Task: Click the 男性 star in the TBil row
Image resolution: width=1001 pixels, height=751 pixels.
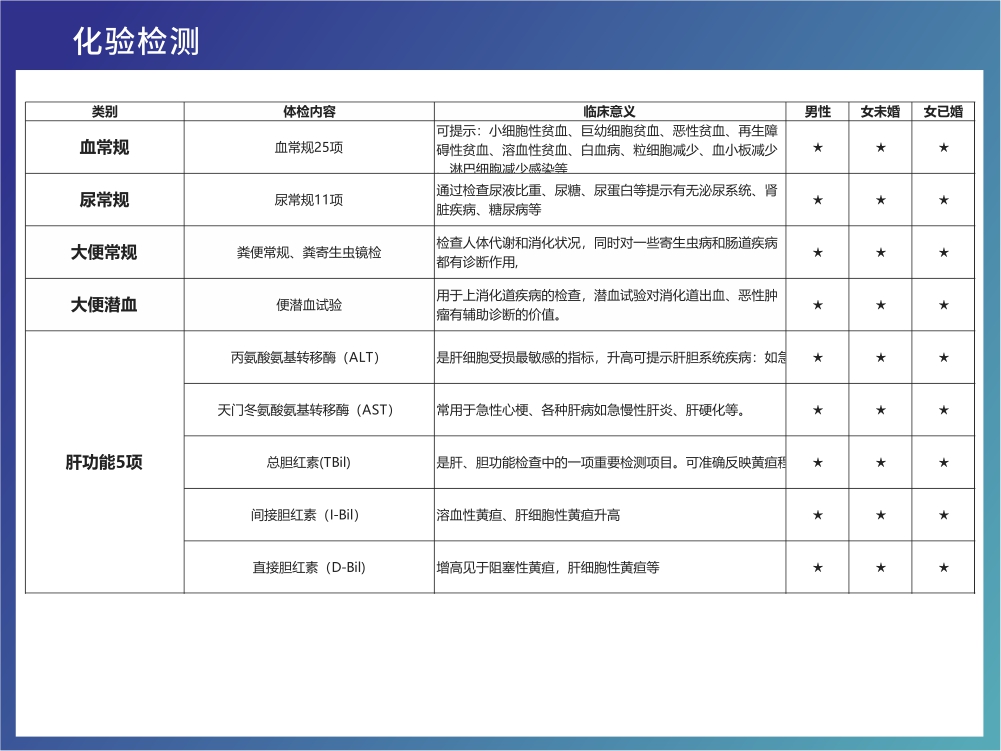Action: (x=817, y=462)
